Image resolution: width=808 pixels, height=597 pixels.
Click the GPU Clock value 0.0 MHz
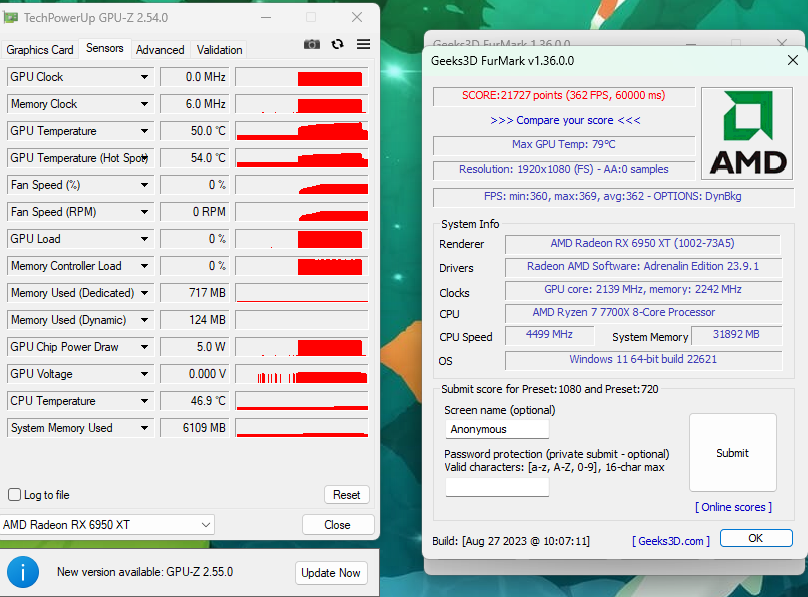(195, 77)
